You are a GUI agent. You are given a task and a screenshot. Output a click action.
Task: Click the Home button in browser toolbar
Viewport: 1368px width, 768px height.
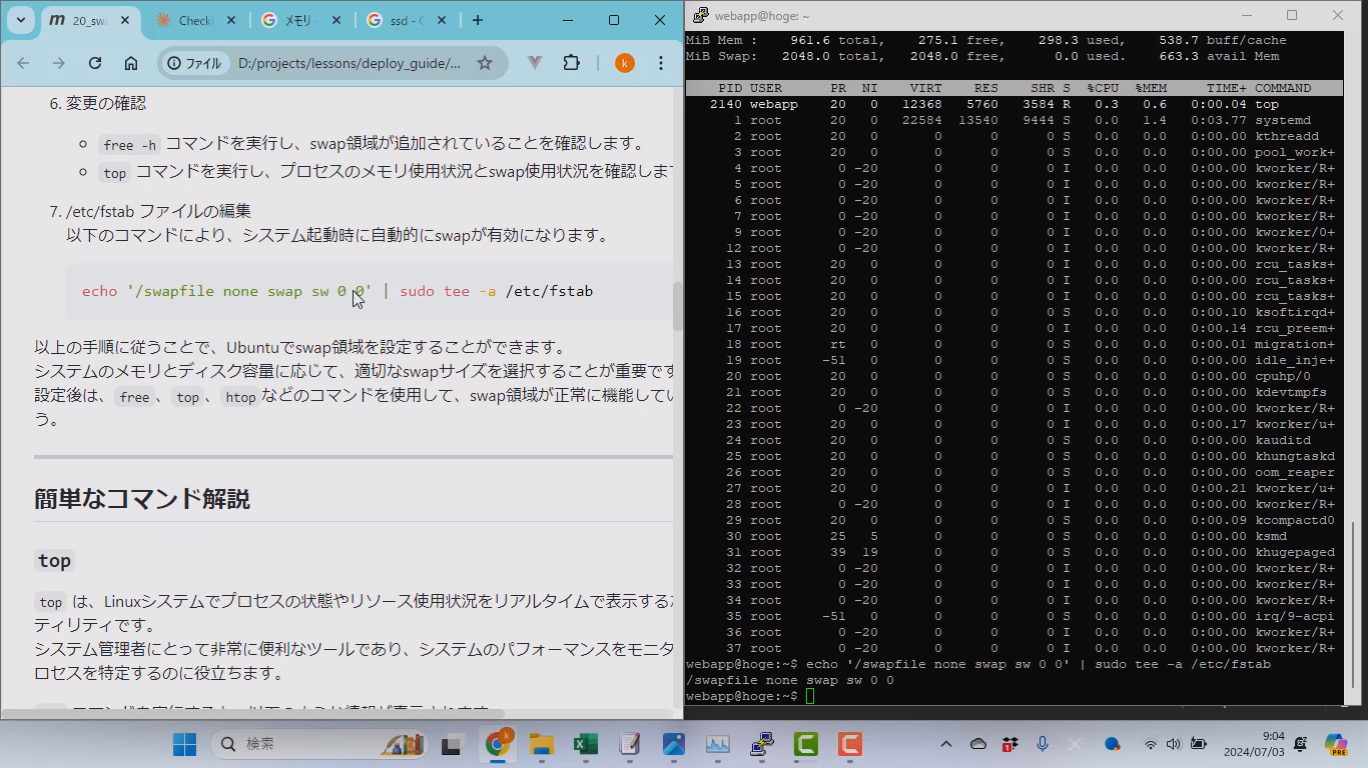click(131, 63)
